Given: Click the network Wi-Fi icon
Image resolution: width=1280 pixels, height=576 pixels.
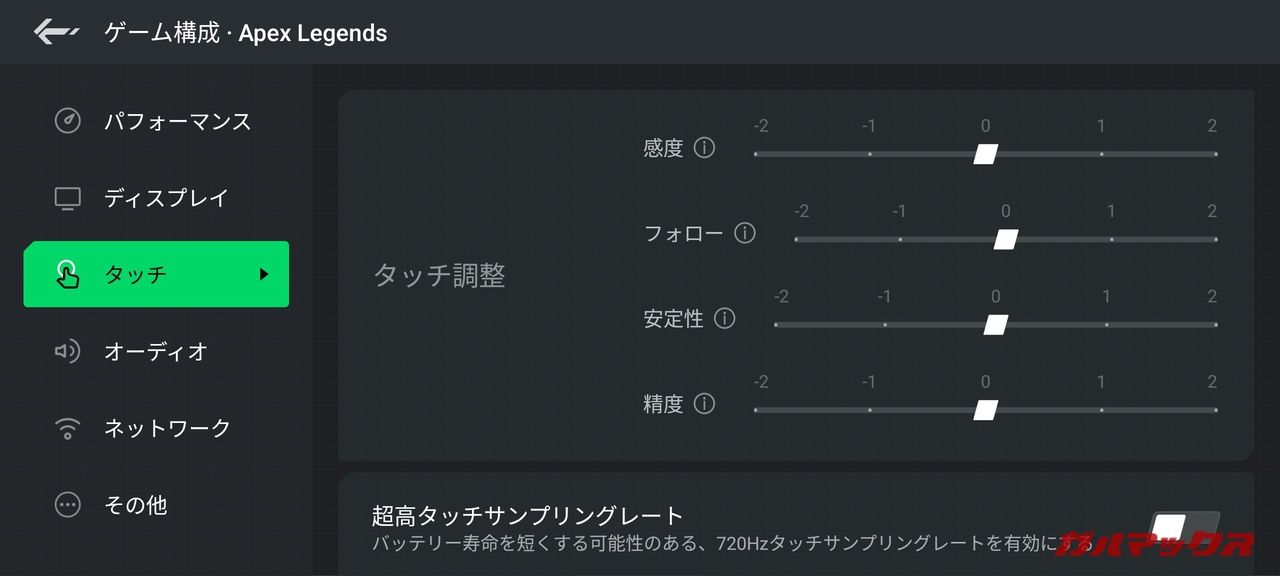Looking at the screenshot, I should [x=67, y=428].
